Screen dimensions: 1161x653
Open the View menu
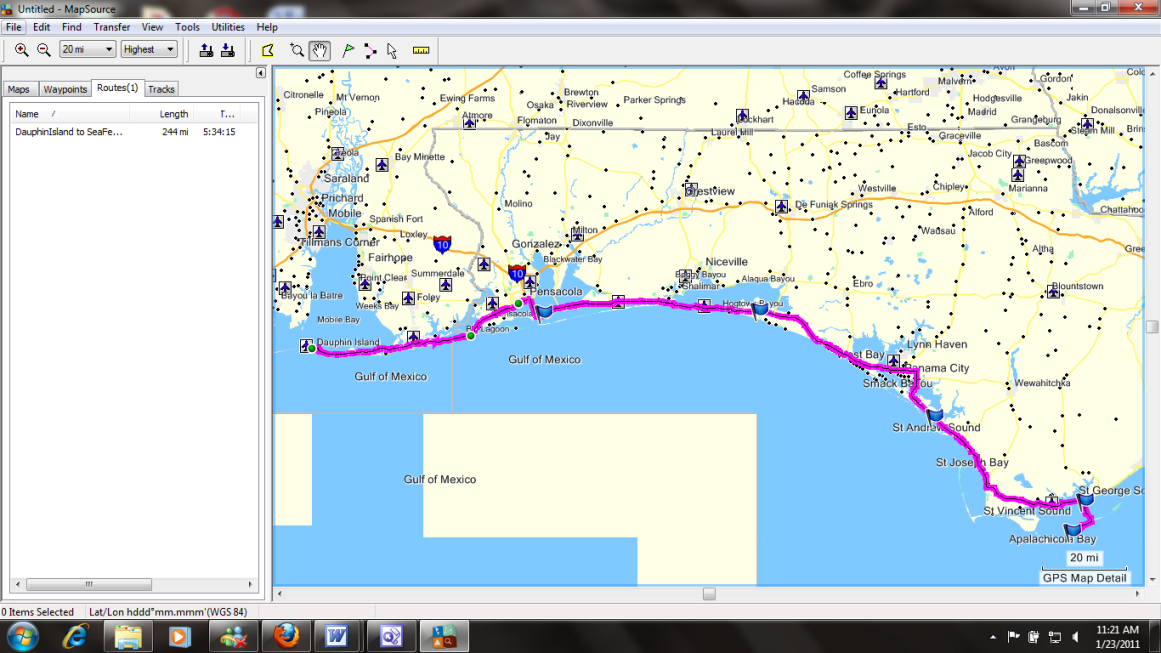[x=153, y=27]
